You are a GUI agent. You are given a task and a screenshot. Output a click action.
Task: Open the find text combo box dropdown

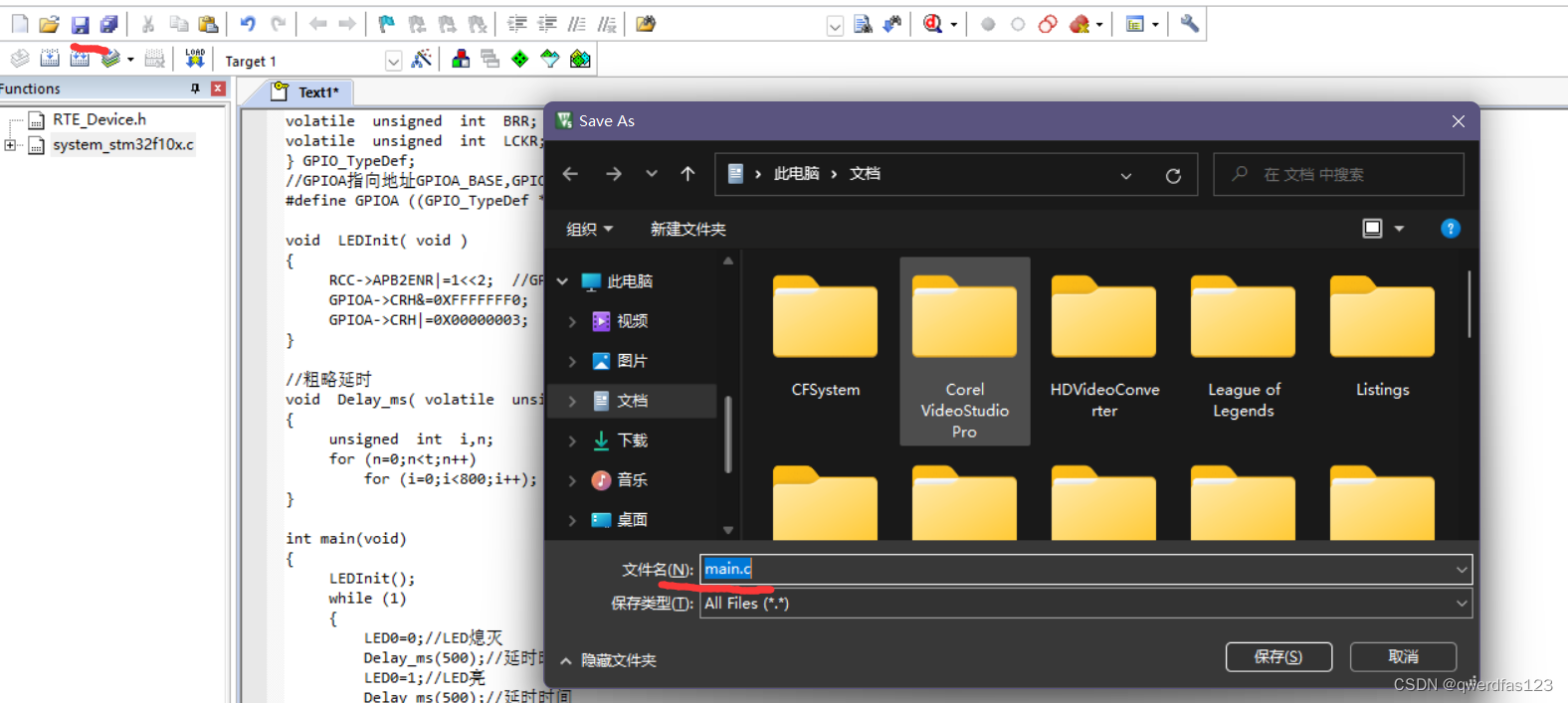coord(835,26)
